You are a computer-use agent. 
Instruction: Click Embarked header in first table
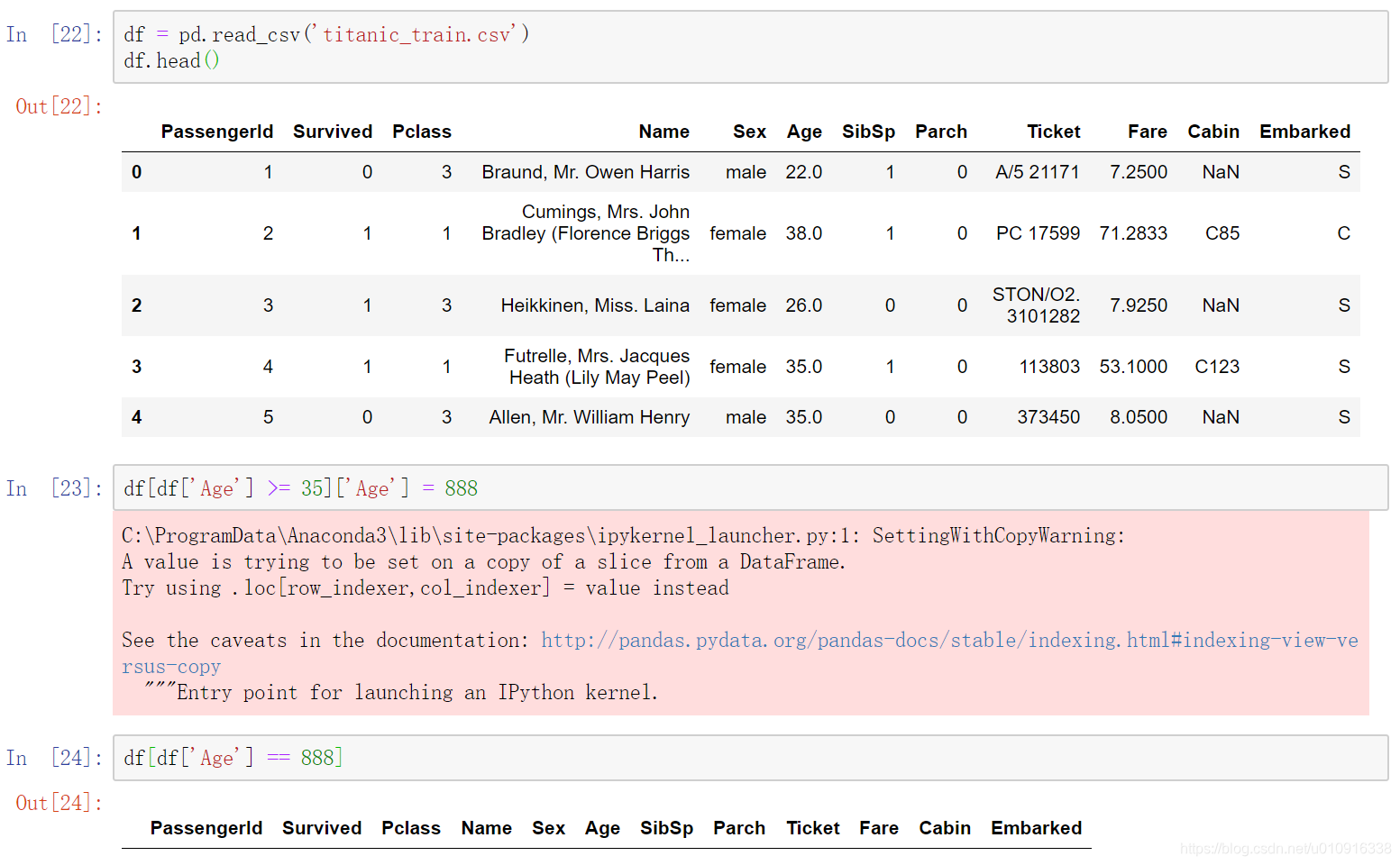pyautogui.click(x=1304, y=132)
